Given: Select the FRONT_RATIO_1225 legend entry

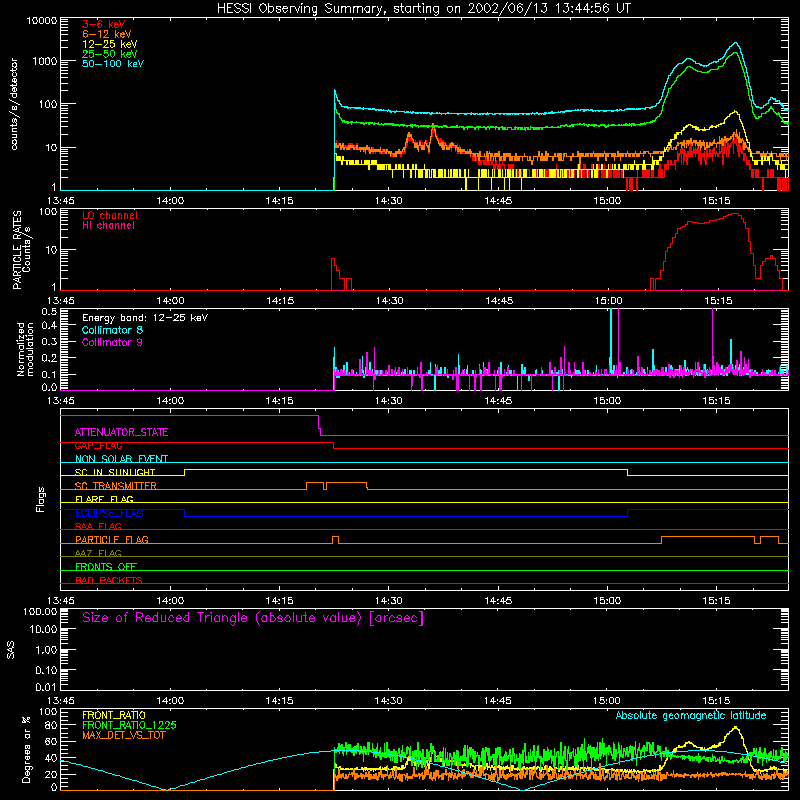Looking at the screenshot, I should [x=130, y=725].
